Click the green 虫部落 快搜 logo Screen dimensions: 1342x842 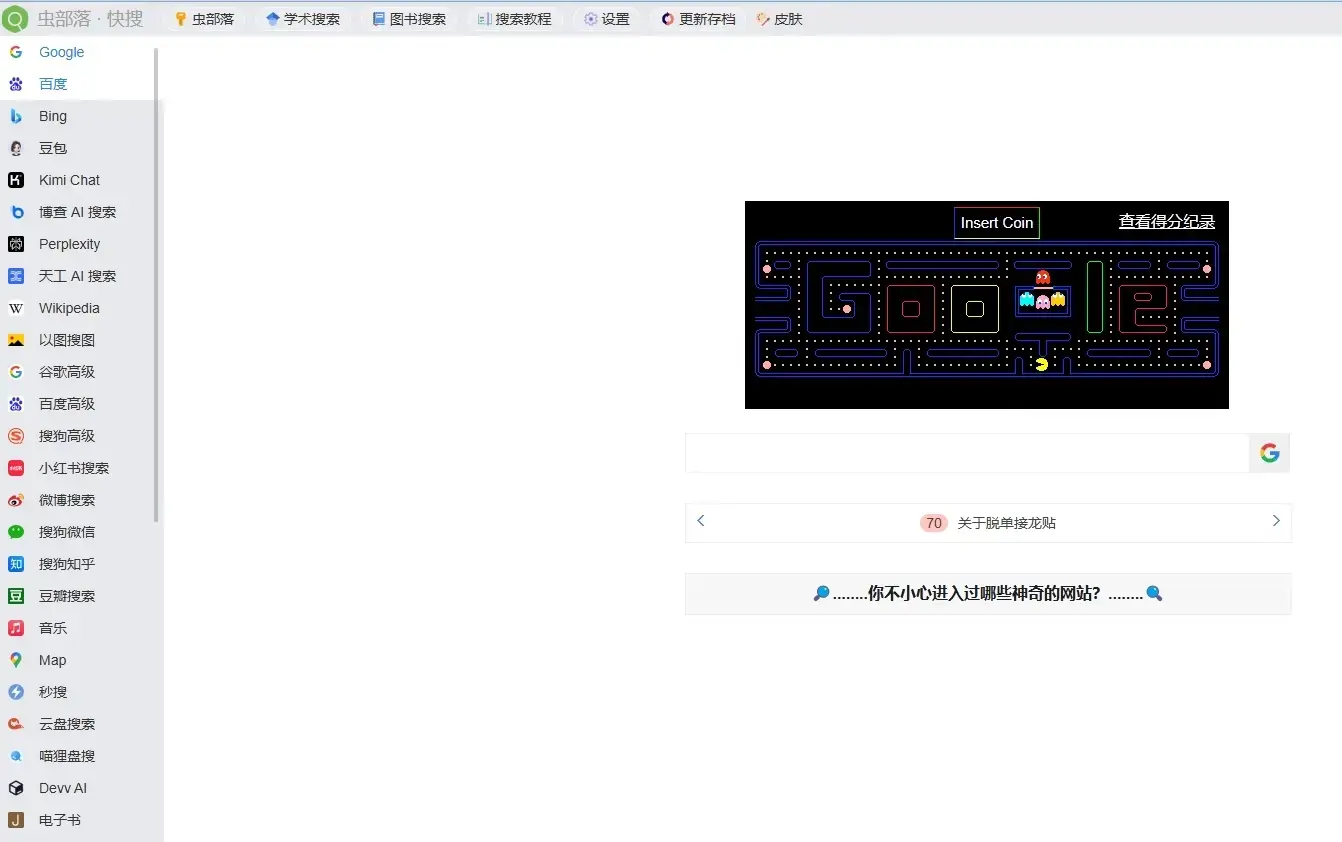coord(15,19)
